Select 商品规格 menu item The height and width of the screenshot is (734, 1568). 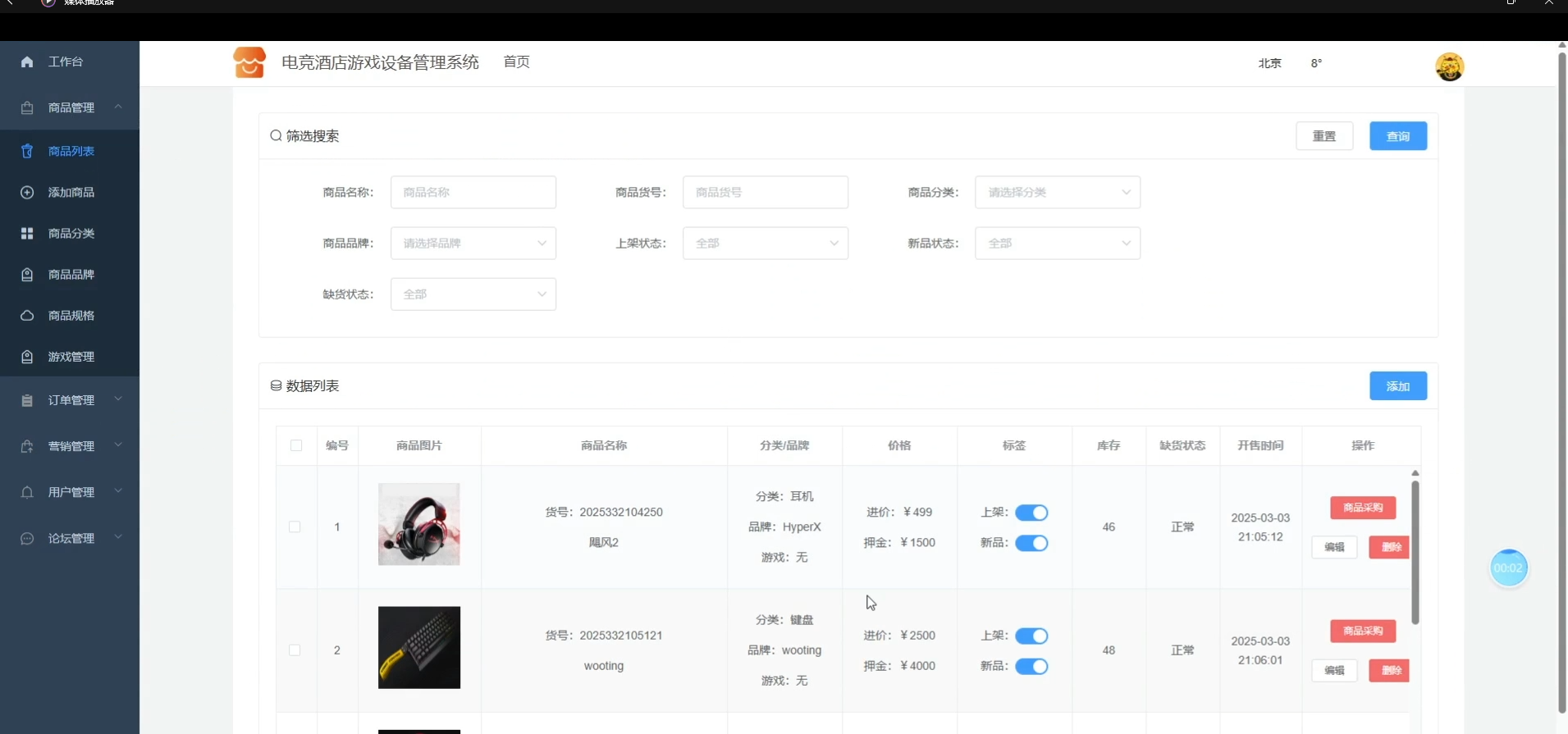[70, 315]
